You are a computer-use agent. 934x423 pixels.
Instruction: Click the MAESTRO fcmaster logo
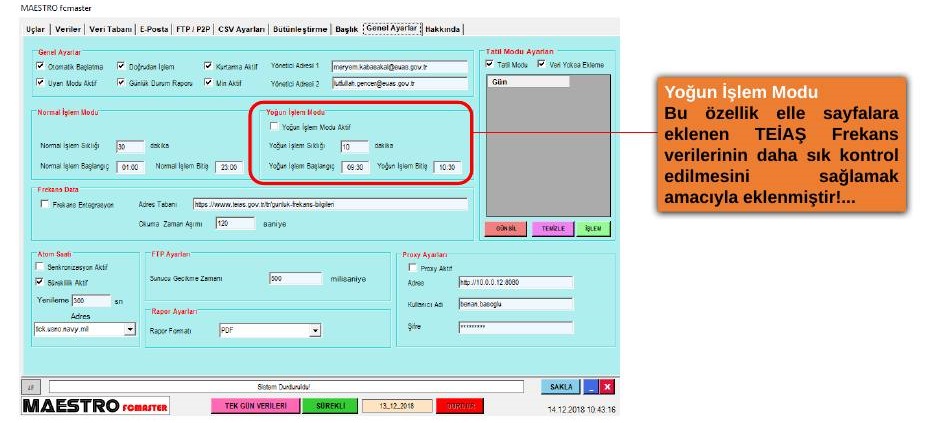[x=95, y=406]
